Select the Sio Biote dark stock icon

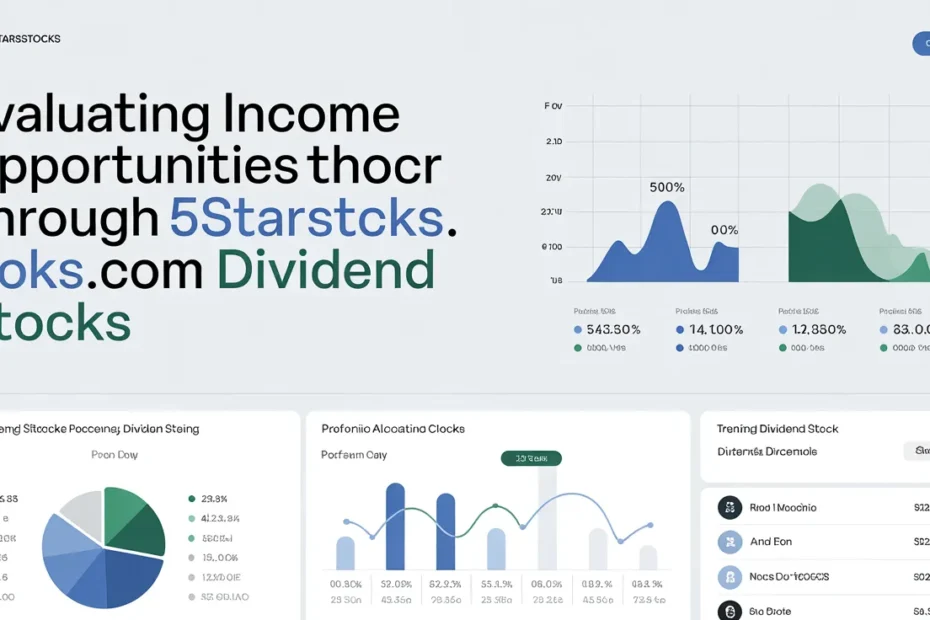[730, 610]
